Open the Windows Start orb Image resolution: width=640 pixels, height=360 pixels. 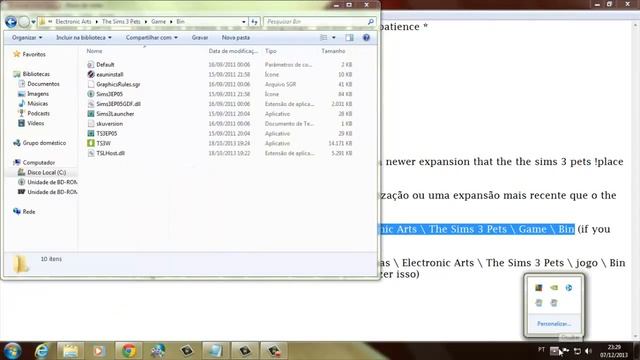point(13,351)
